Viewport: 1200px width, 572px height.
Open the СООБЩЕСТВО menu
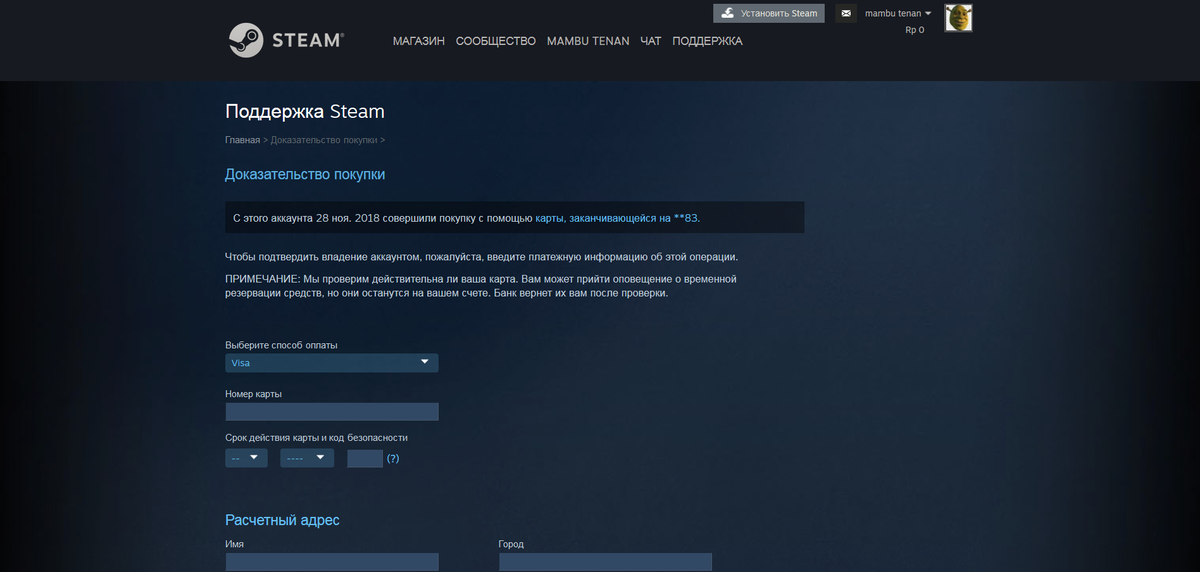tap(496, 41)
